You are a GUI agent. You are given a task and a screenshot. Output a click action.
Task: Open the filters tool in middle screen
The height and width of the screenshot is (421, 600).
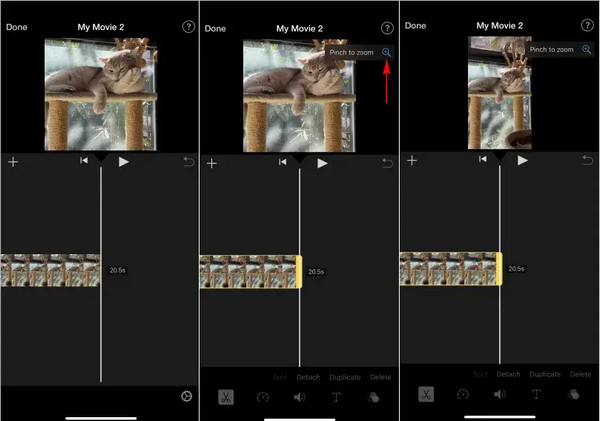point(373,397)
